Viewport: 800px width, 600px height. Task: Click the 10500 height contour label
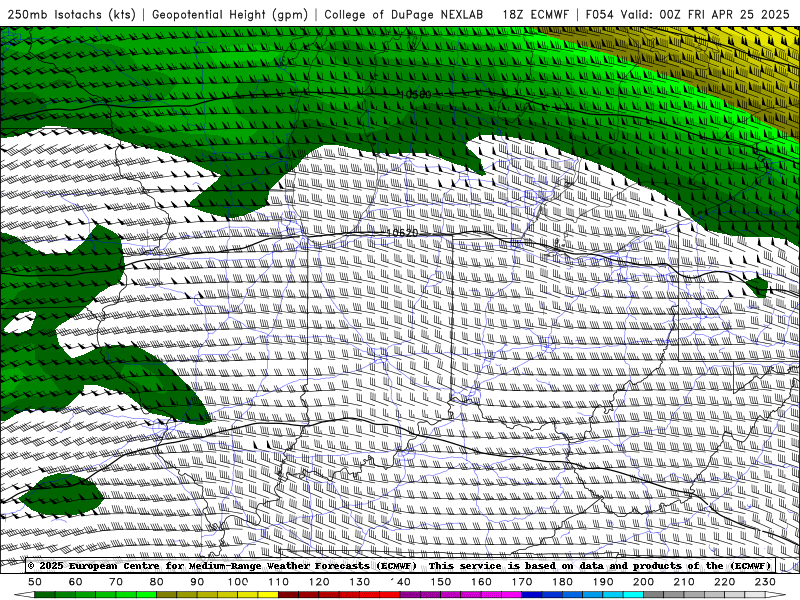[415, 94]
